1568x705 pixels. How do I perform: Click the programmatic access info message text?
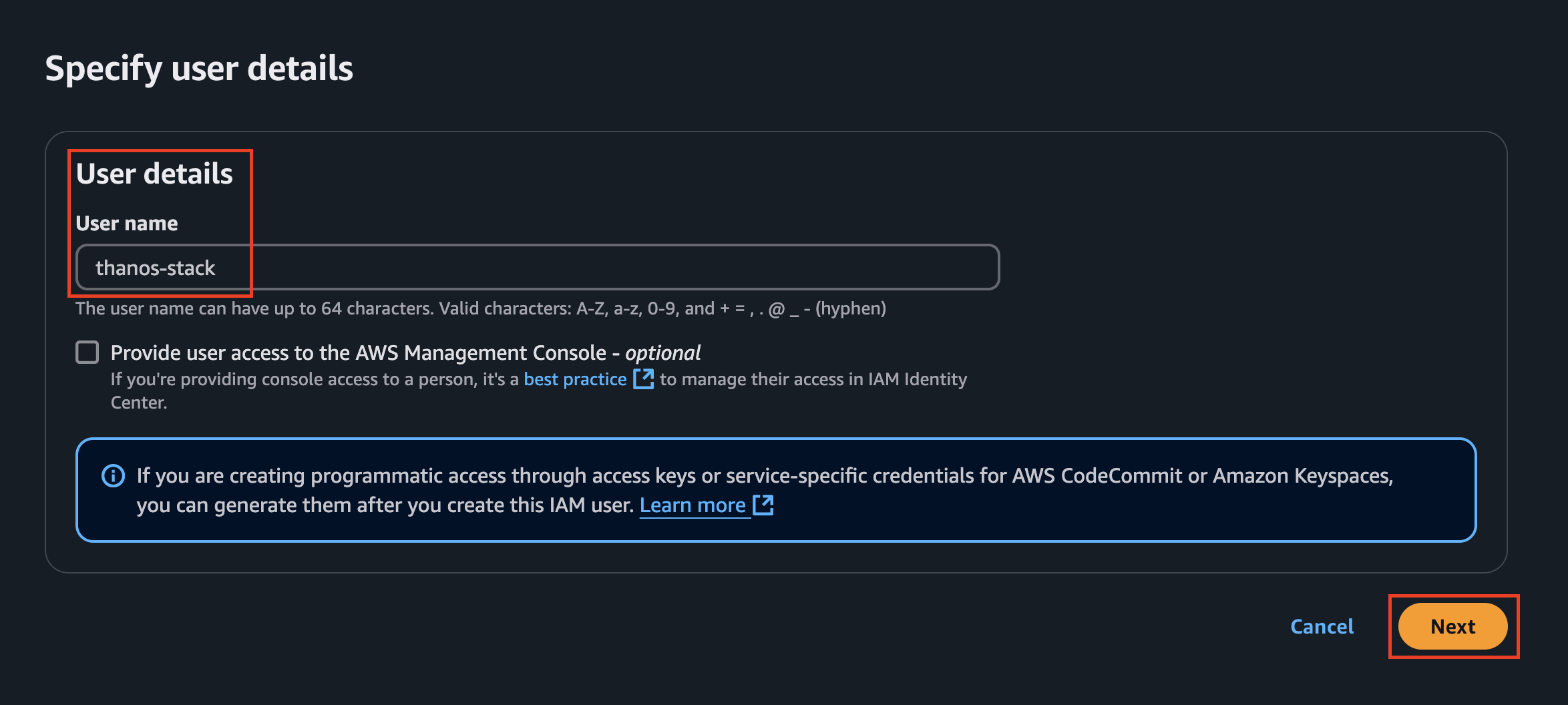pyautogui.click(x=765, y=490)
